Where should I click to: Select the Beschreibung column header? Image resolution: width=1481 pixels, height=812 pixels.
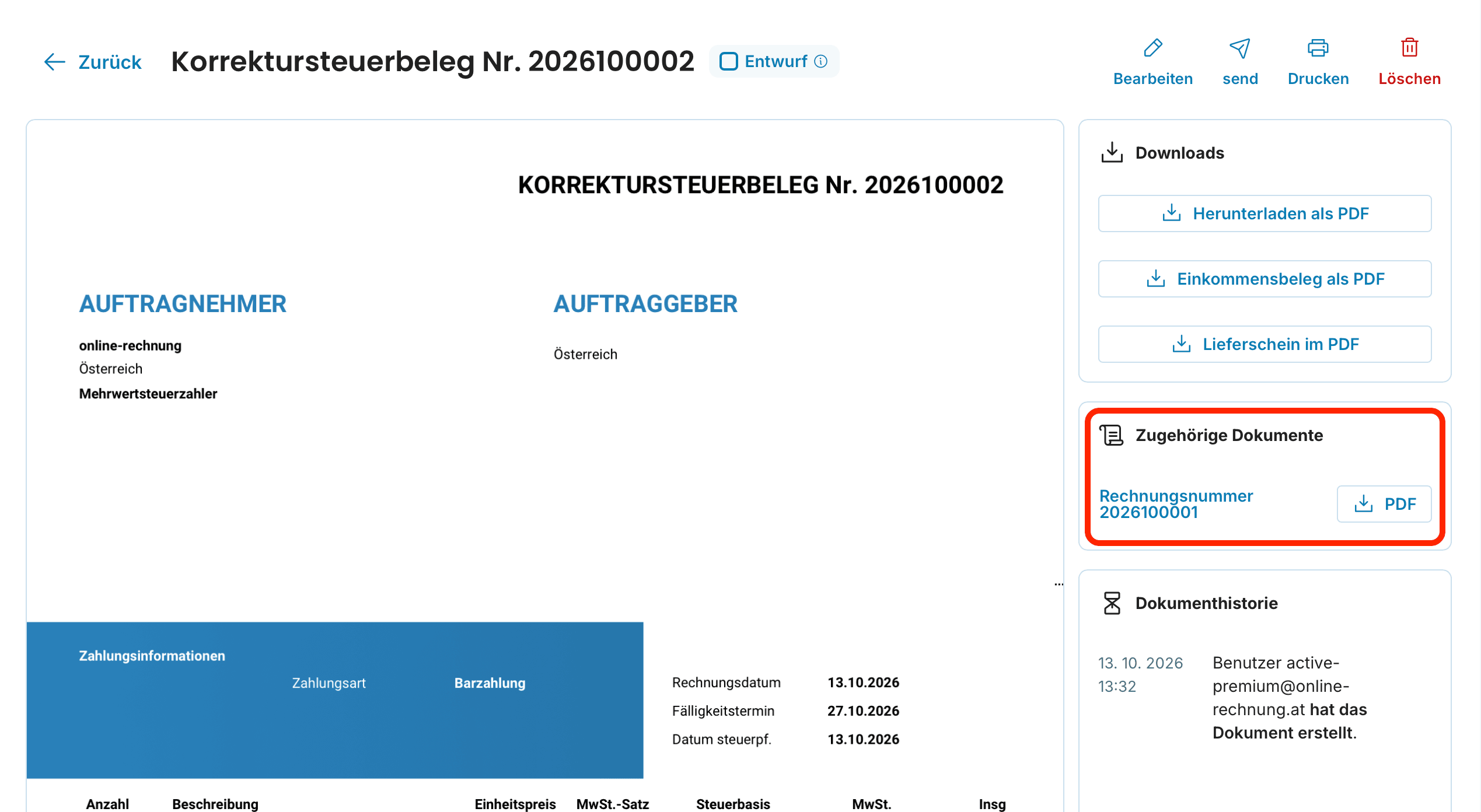(215, 804)
